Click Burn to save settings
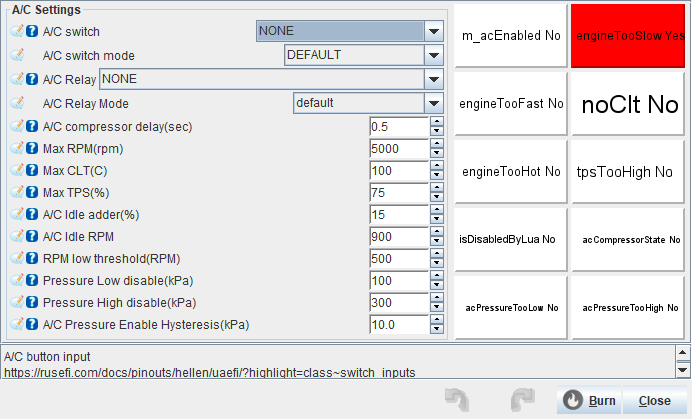 click(x=589, y=401)
